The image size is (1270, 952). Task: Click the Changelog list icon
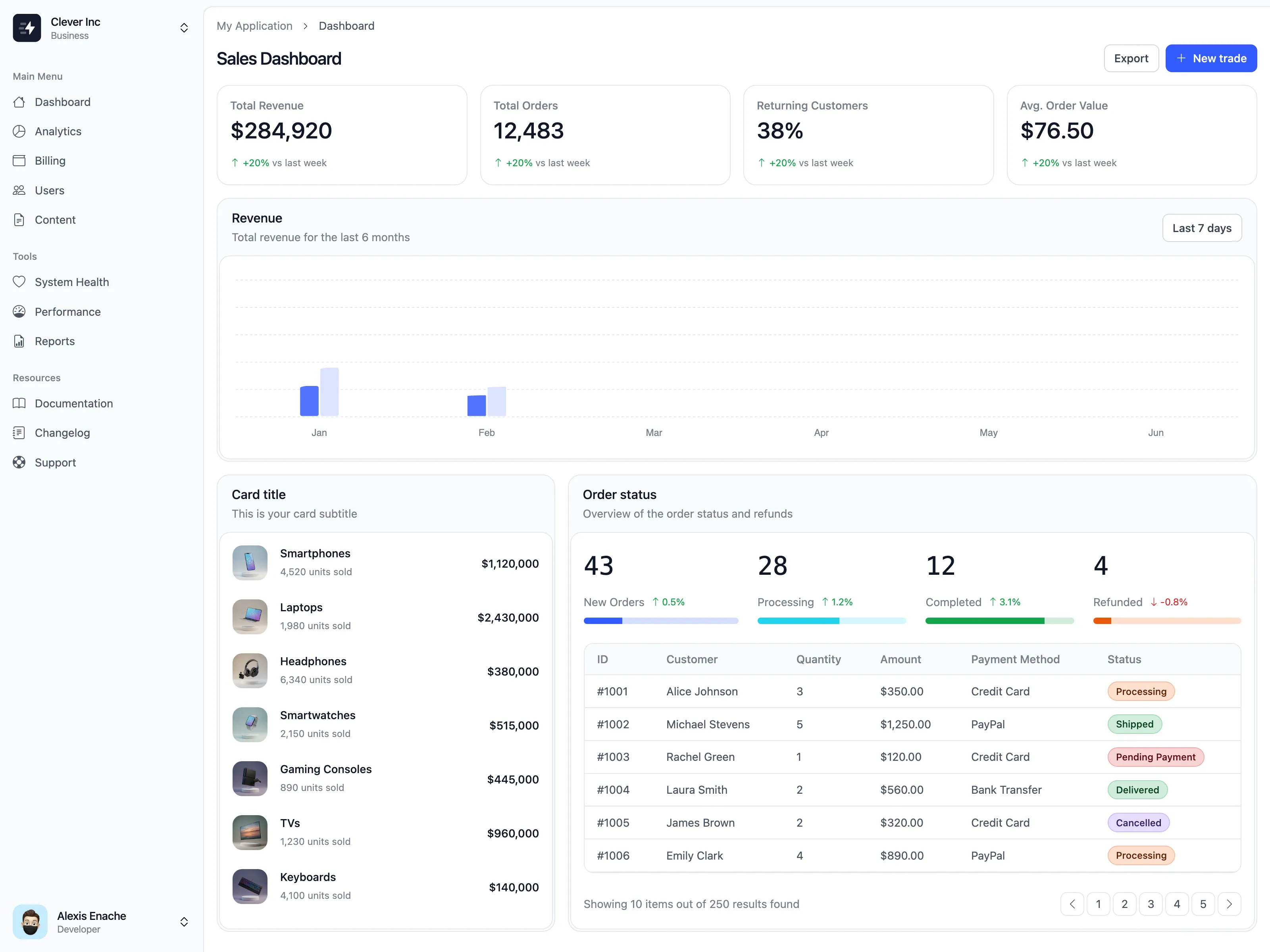(19, 433)
